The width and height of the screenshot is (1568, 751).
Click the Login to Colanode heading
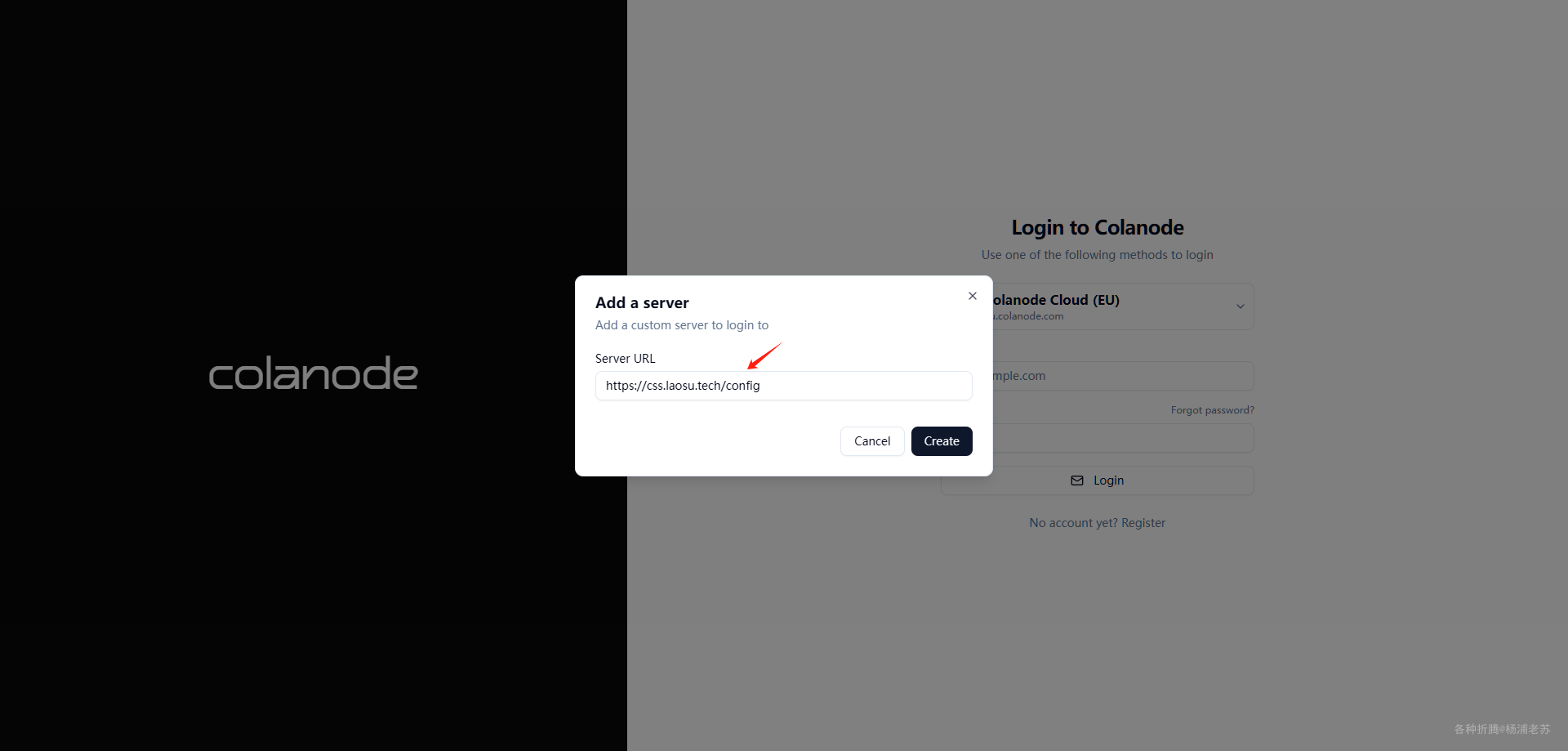click(x=1098, y=227)
